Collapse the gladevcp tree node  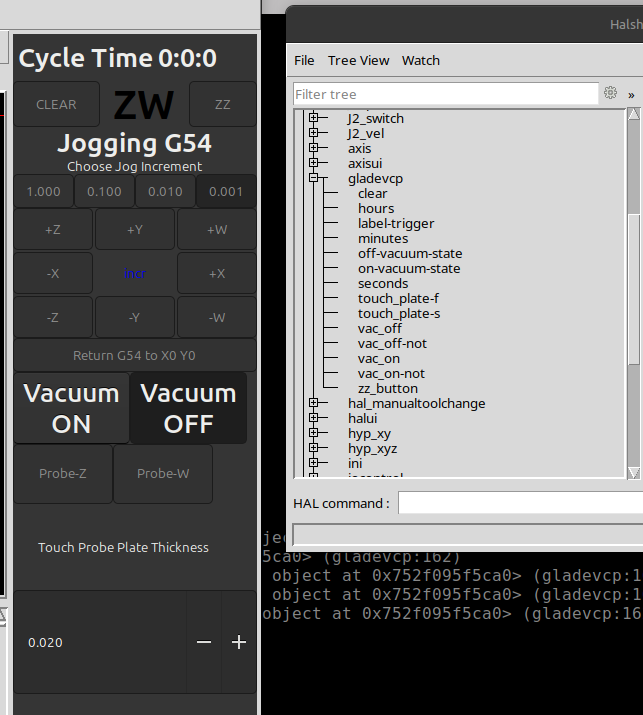click(x=314, y=178)
